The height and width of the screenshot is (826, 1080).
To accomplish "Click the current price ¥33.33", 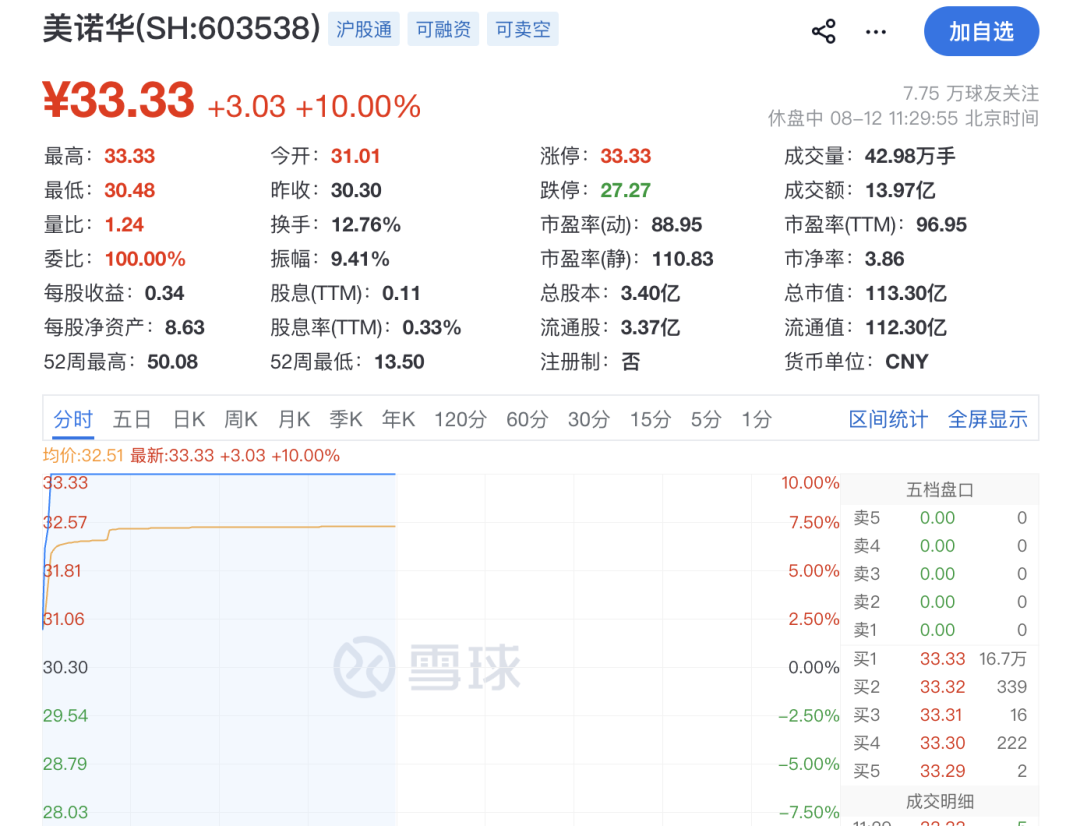I will point(118,101).
